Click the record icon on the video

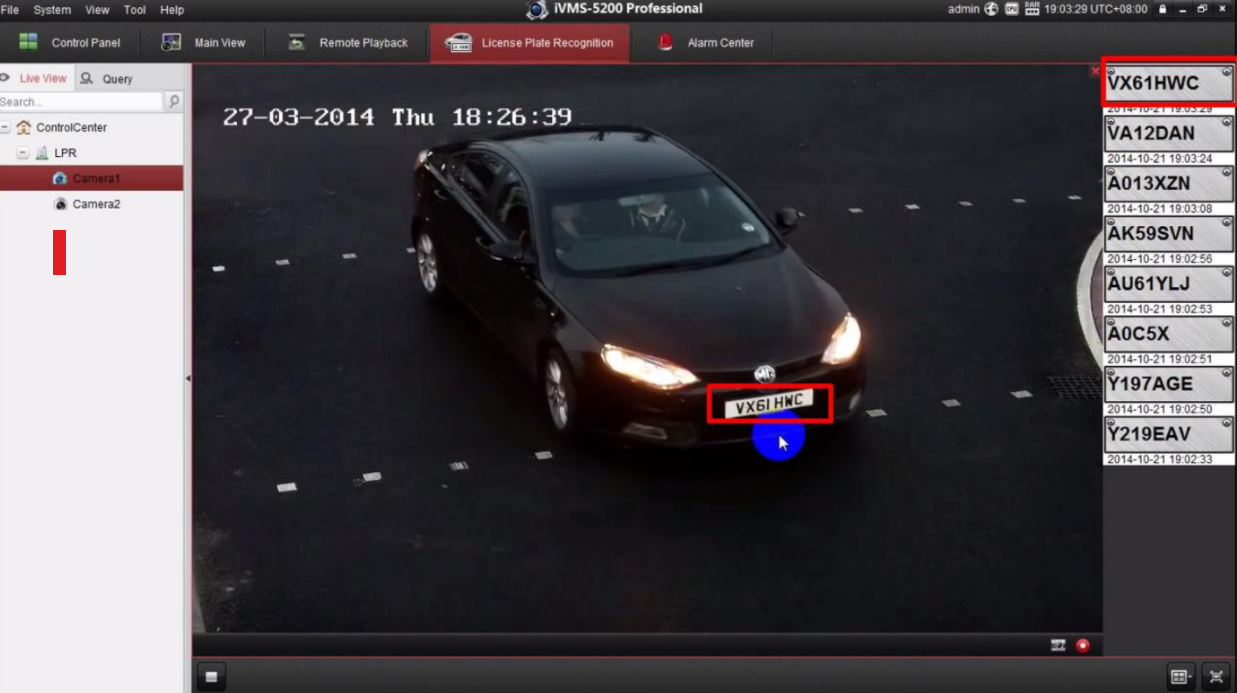[x=1082, y=645]
